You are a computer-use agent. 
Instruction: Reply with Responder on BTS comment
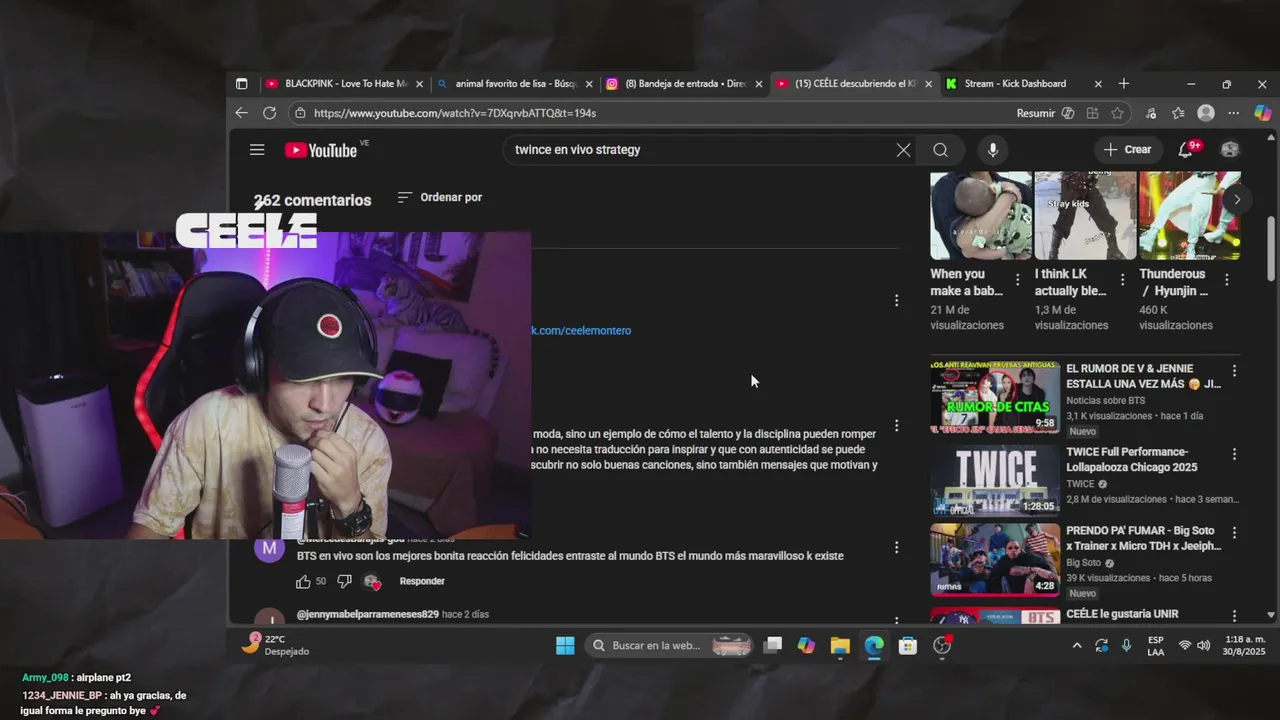coord(422,581)
